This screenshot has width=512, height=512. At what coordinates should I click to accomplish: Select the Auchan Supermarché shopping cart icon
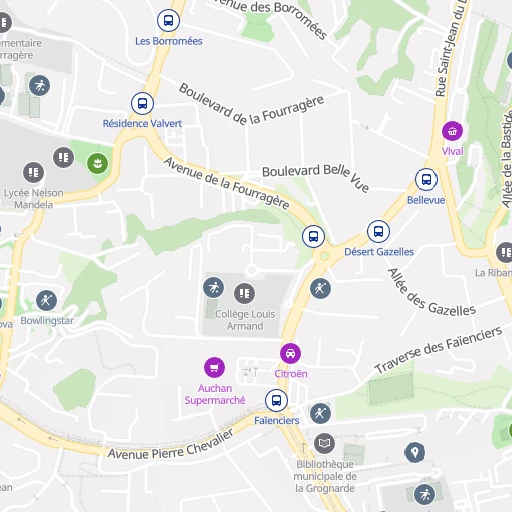pyautogui.click(x=214, y=367)
